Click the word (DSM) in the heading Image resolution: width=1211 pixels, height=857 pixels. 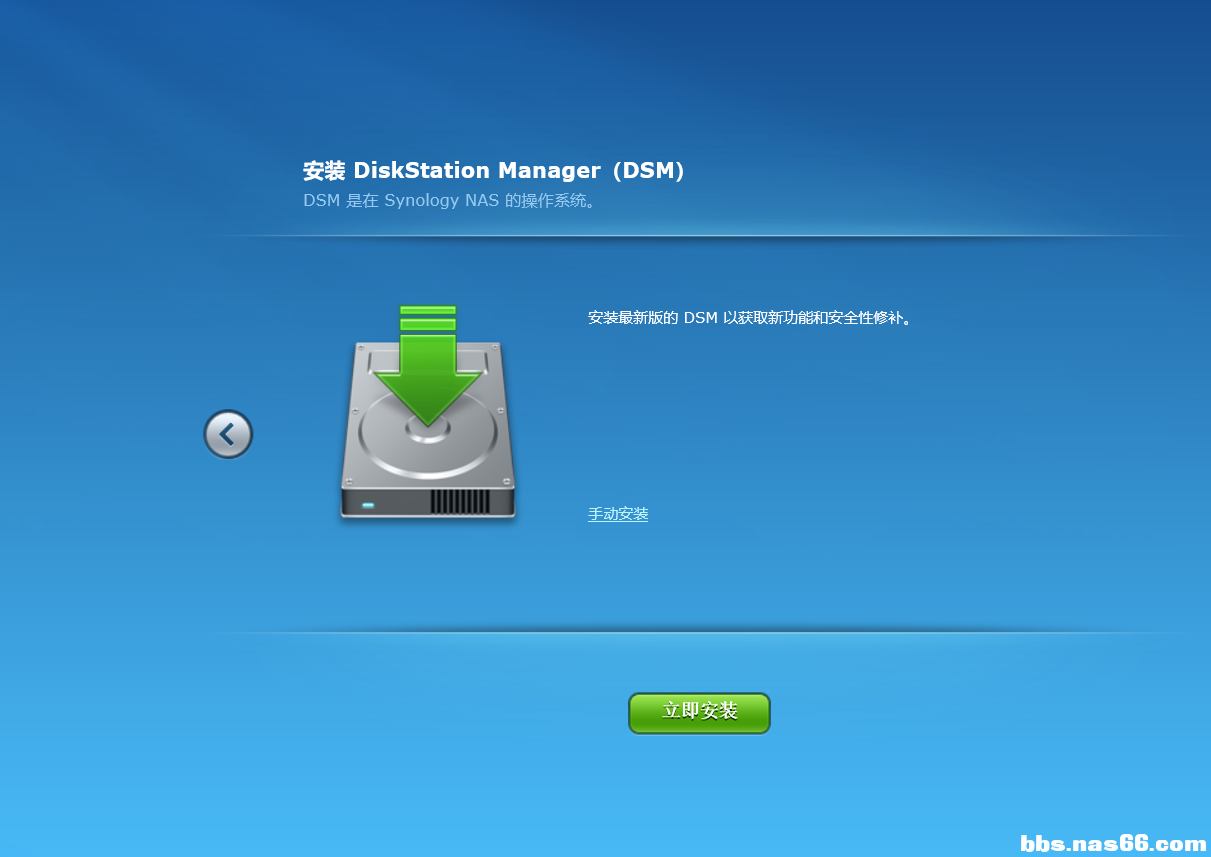pyautogui.click(x=648, y=171)
